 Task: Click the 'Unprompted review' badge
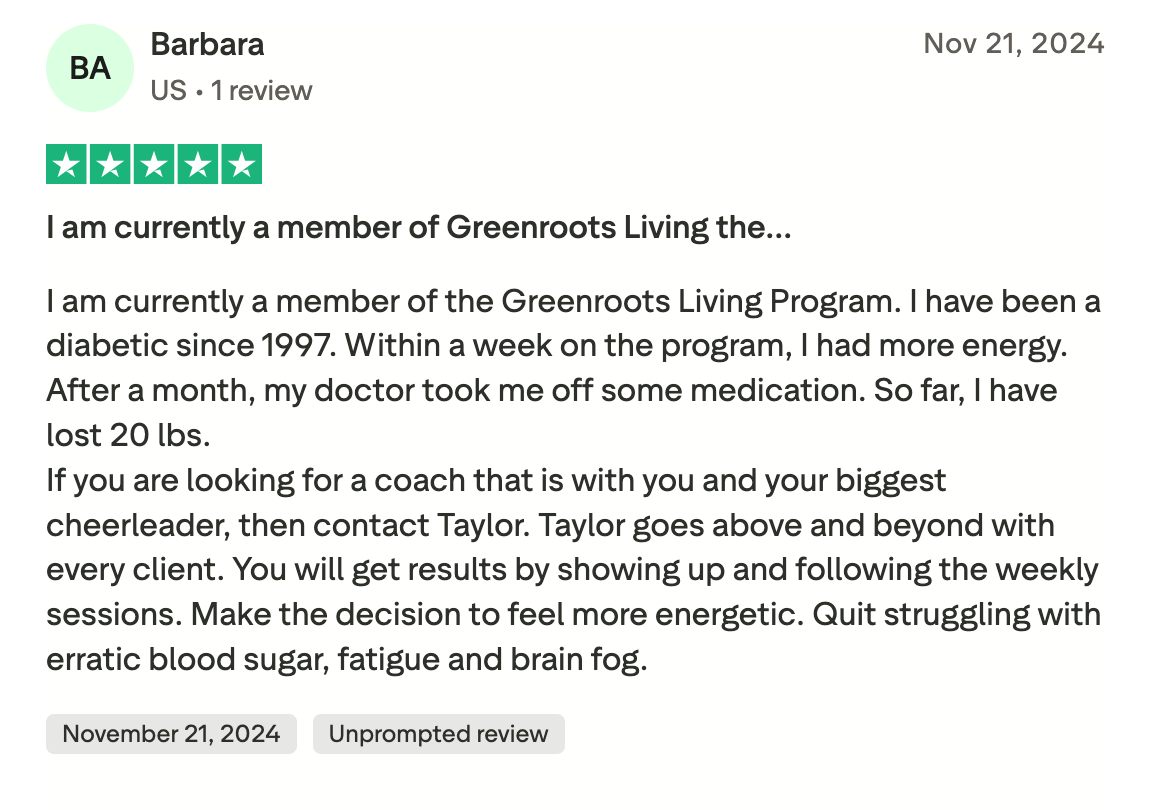pos(438,734)
